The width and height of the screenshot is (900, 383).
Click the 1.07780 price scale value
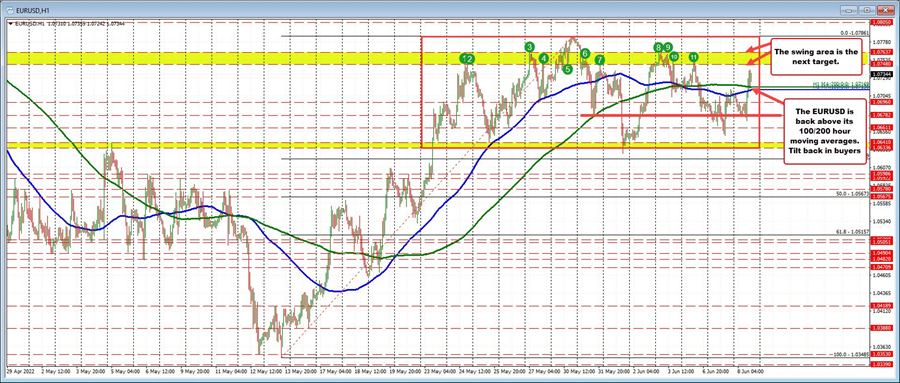pos(882,42)
